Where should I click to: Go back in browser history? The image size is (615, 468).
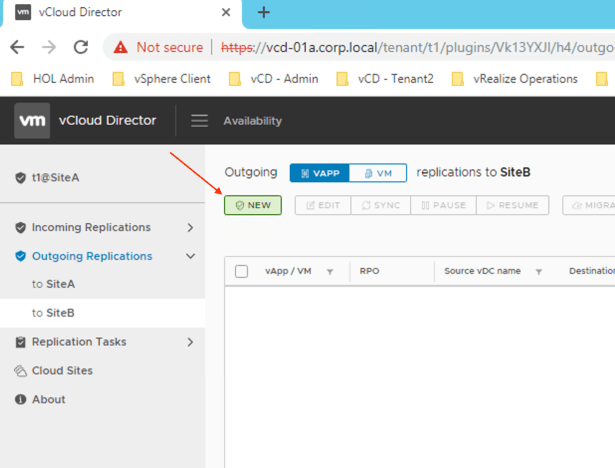(18, 47)
